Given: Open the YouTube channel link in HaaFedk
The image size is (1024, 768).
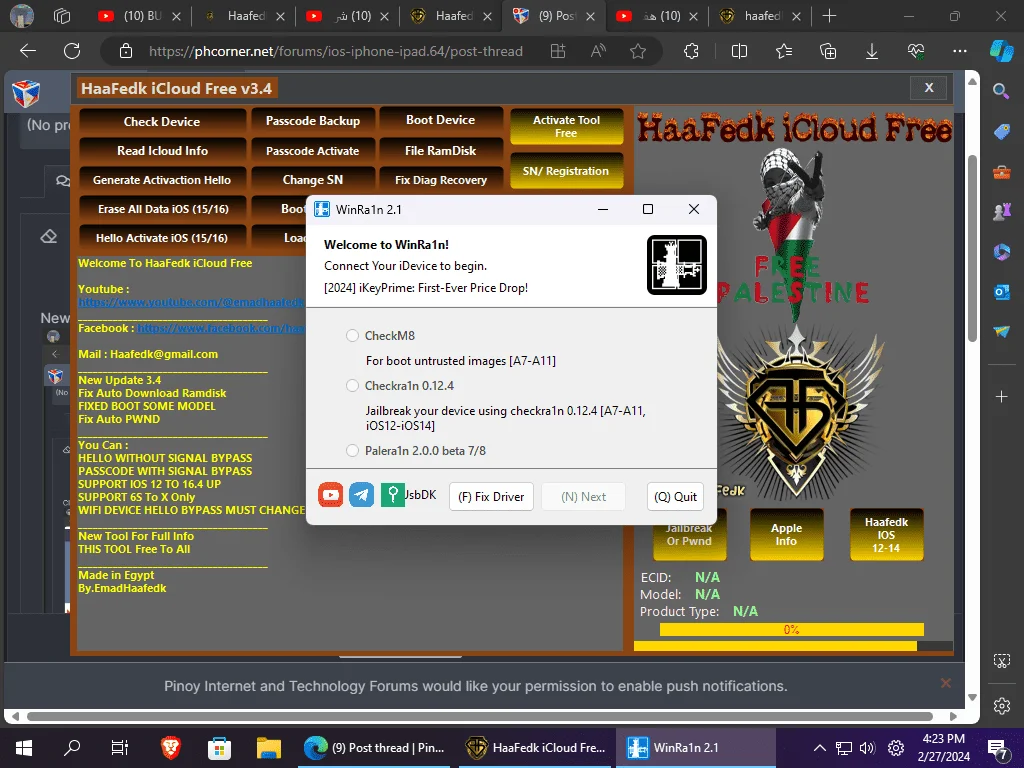Looking at the screenshot, I should click(191, 302).
